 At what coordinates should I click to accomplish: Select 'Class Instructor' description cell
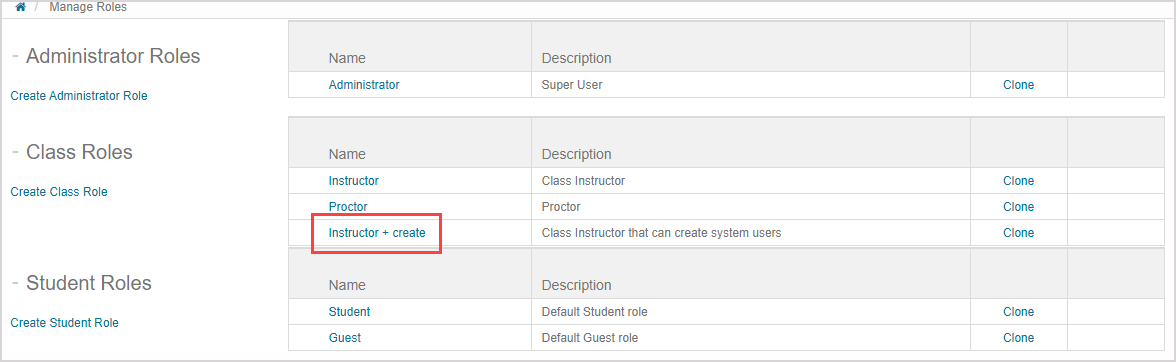coord(751,181)
